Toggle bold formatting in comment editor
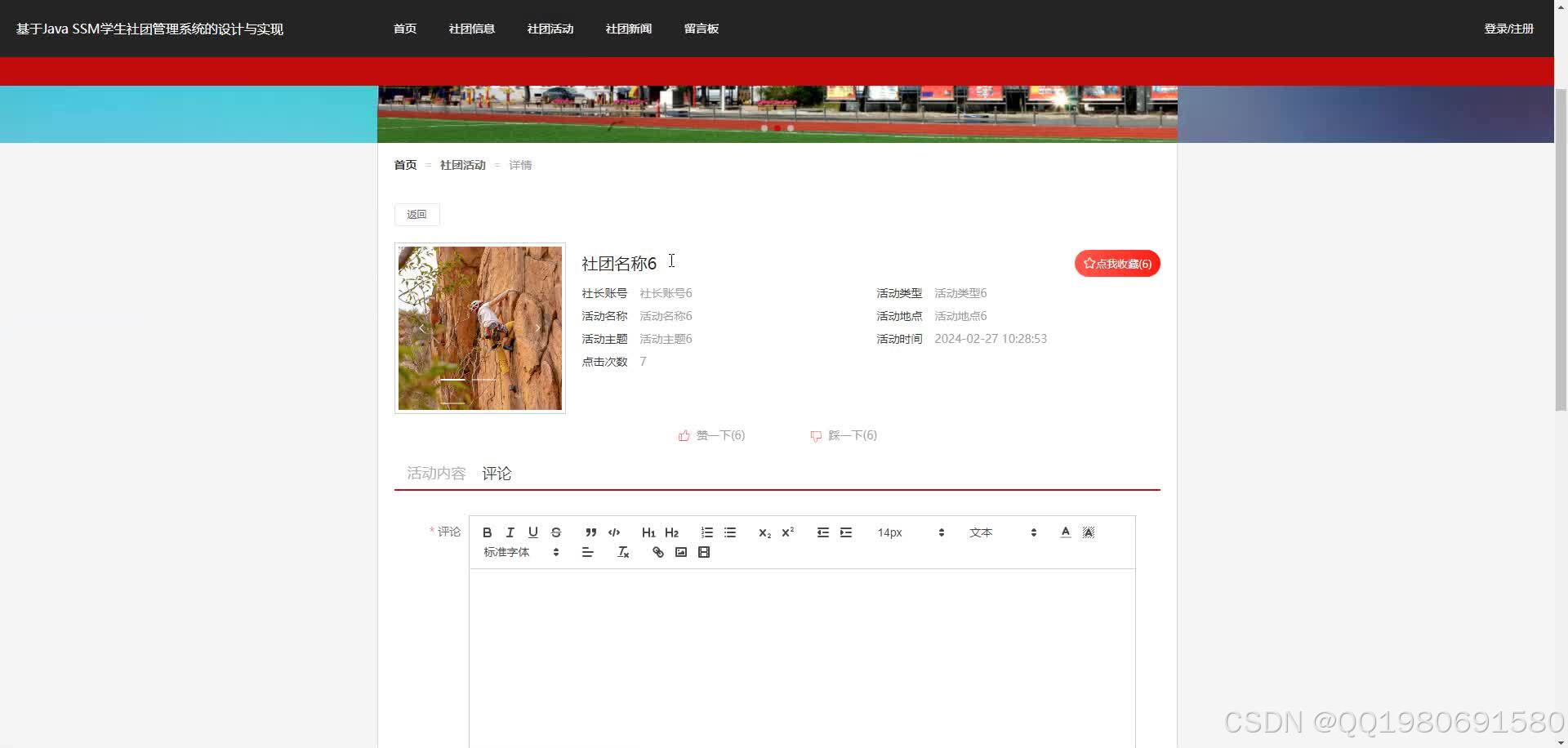Screen dimensions: 1568x748 click(487, 532)
